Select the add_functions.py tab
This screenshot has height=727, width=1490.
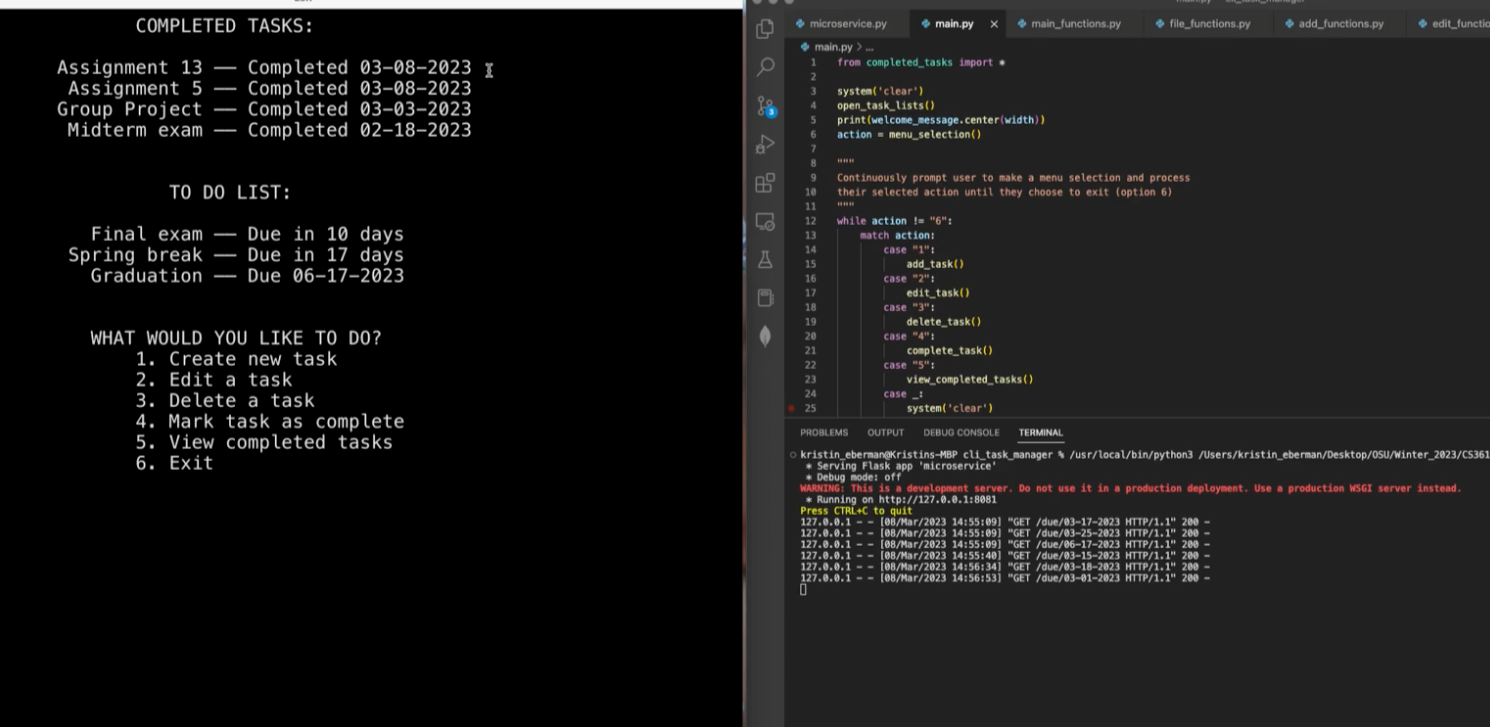(x=1340, y=24)
